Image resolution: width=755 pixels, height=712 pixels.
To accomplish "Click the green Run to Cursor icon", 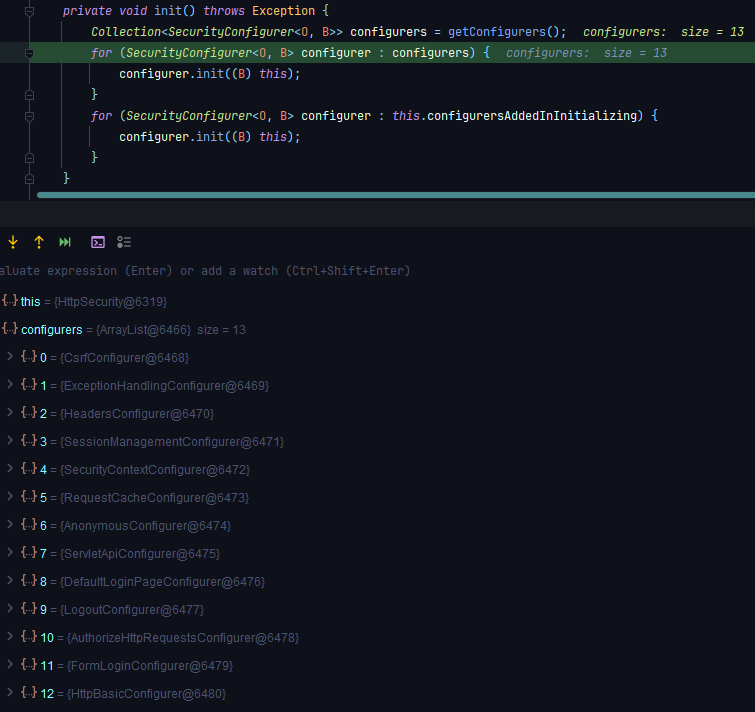I will tap(65, 242).
